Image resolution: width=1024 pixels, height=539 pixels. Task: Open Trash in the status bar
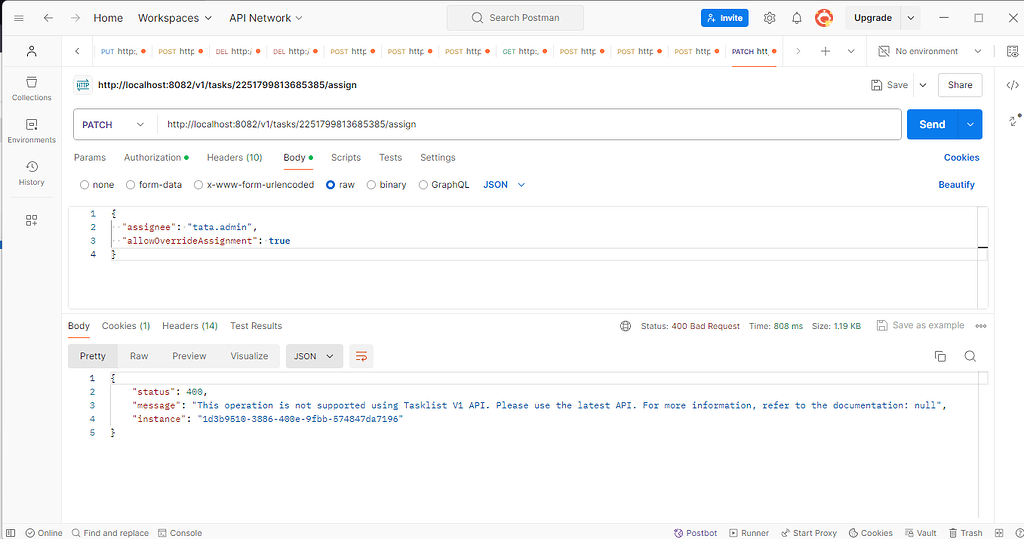click(966, 533)
